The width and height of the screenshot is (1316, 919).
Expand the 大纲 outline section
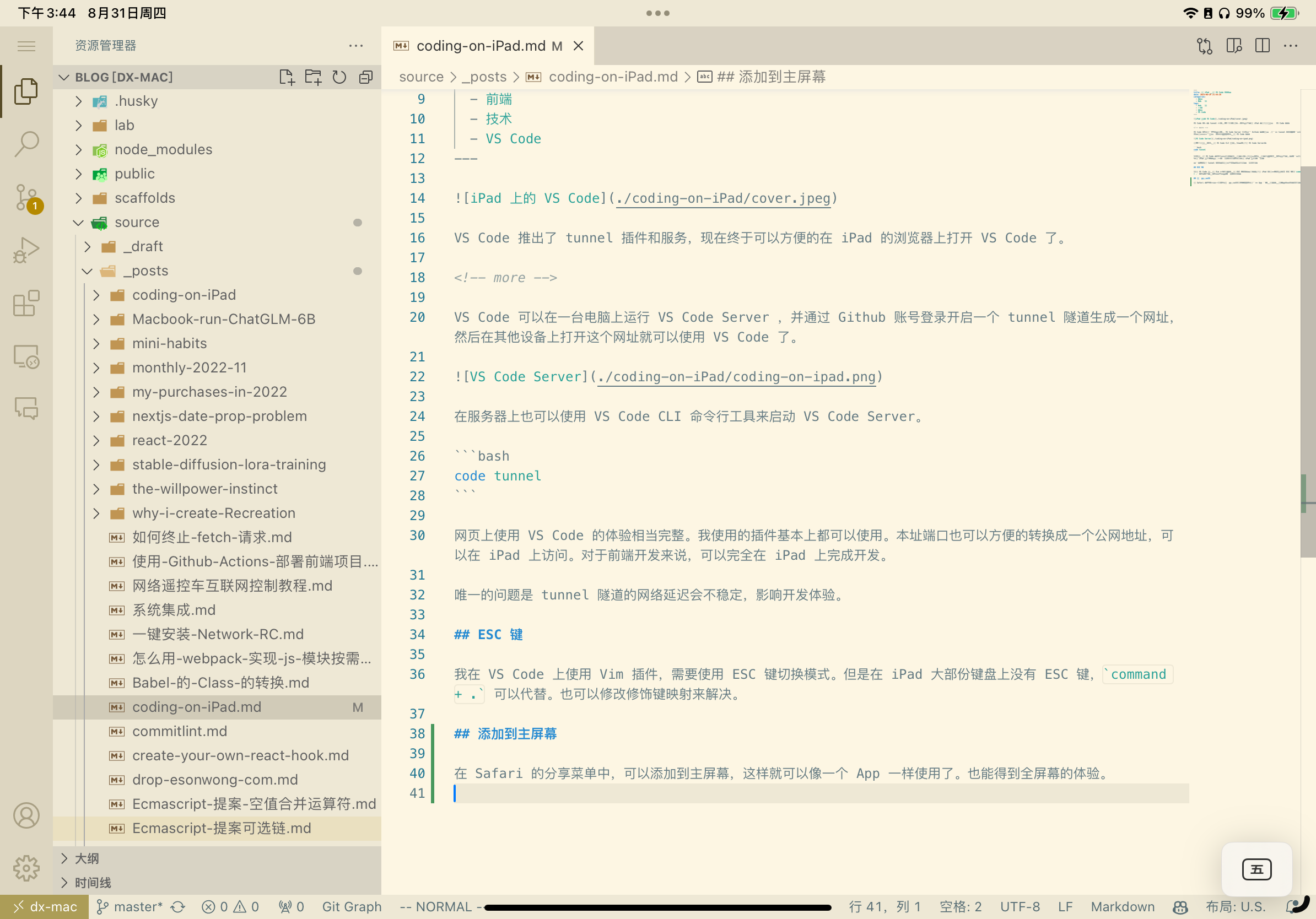tap(87, 858)
